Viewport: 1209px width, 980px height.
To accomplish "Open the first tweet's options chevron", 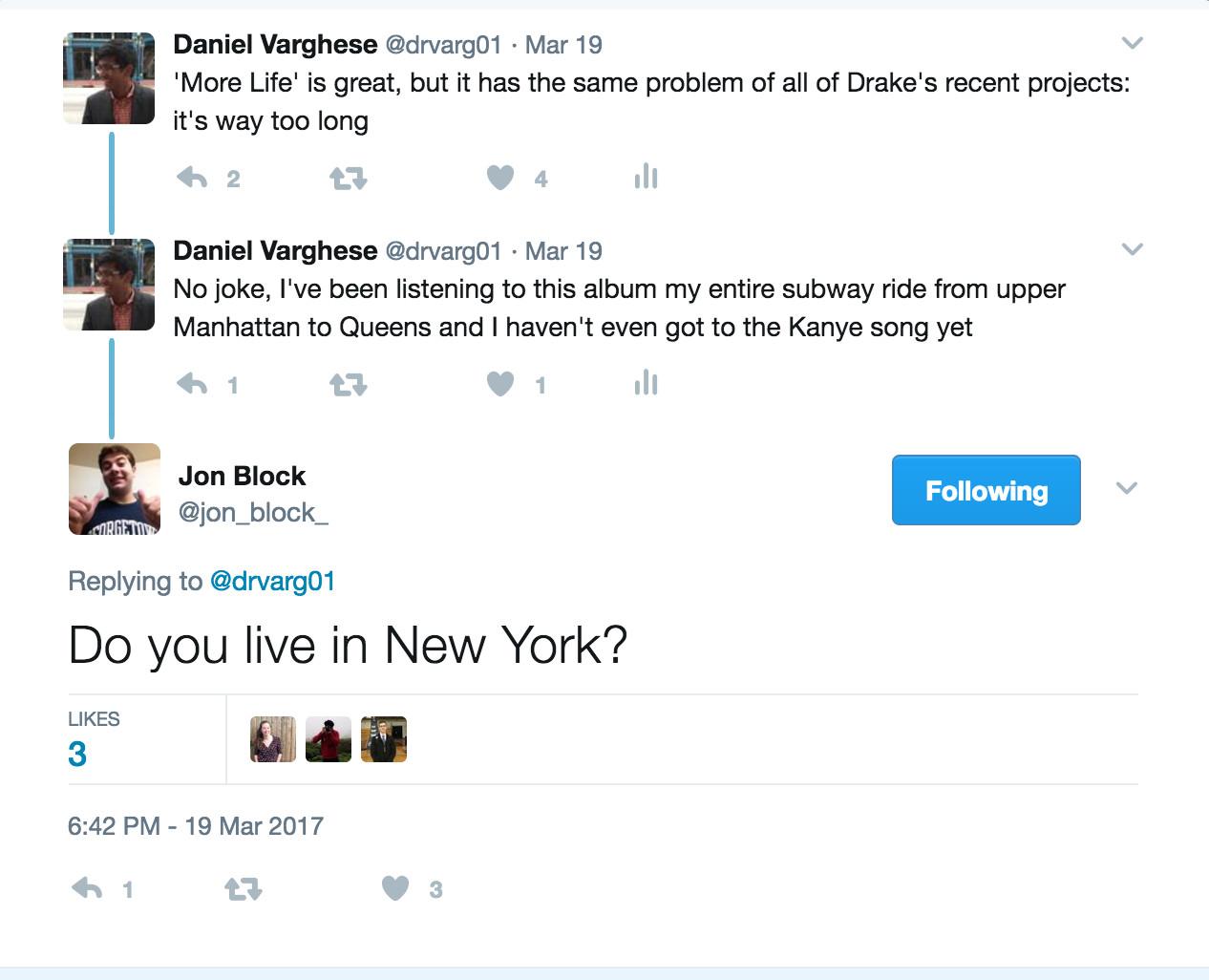I will click(1132, 43).
